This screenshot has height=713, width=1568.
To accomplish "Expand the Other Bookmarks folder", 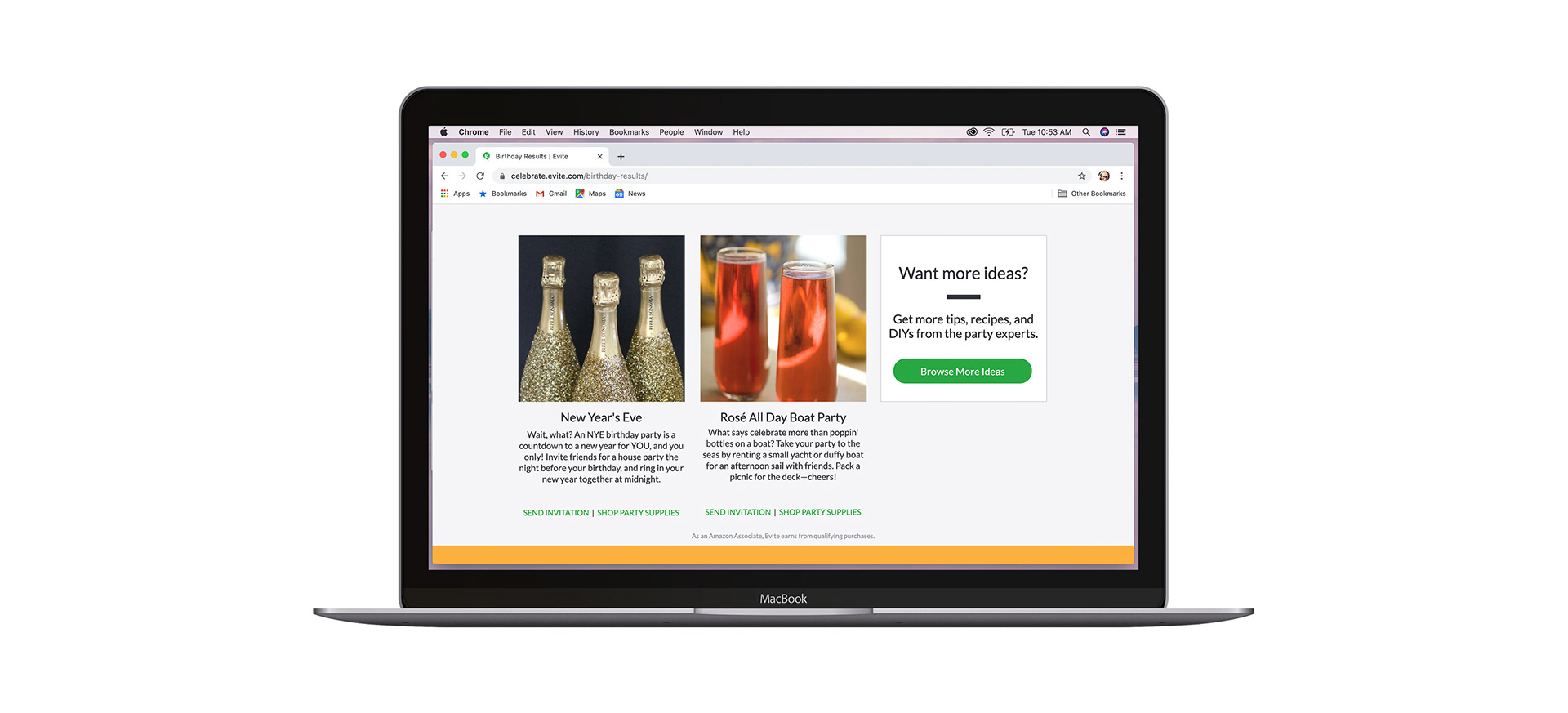I will [x=1091, y=194].
